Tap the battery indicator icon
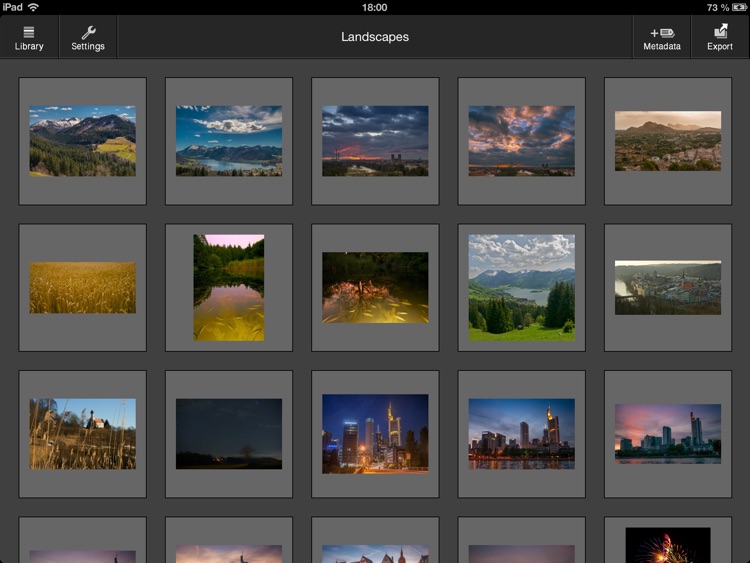The height and width of the screenshot is (563, 750). pos(739,8)
